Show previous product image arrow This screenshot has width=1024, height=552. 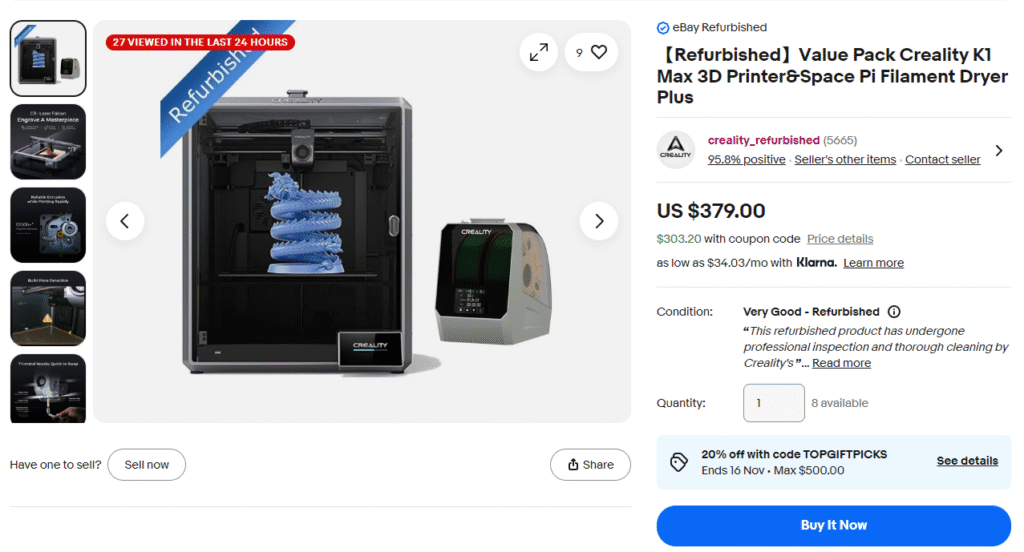(x=125, y=221)
